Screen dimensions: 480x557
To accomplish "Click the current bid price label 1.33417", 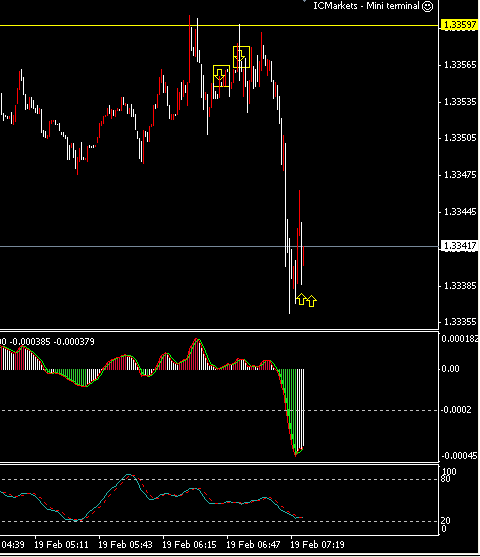I will (460, 246).
